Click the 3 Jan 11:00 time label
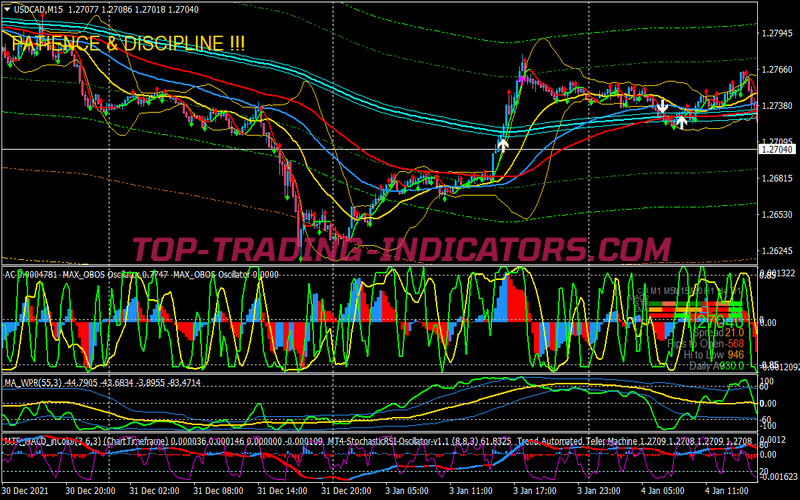Image resolution: width=800 pixels, height=500 pixels. tap(471, 491)
